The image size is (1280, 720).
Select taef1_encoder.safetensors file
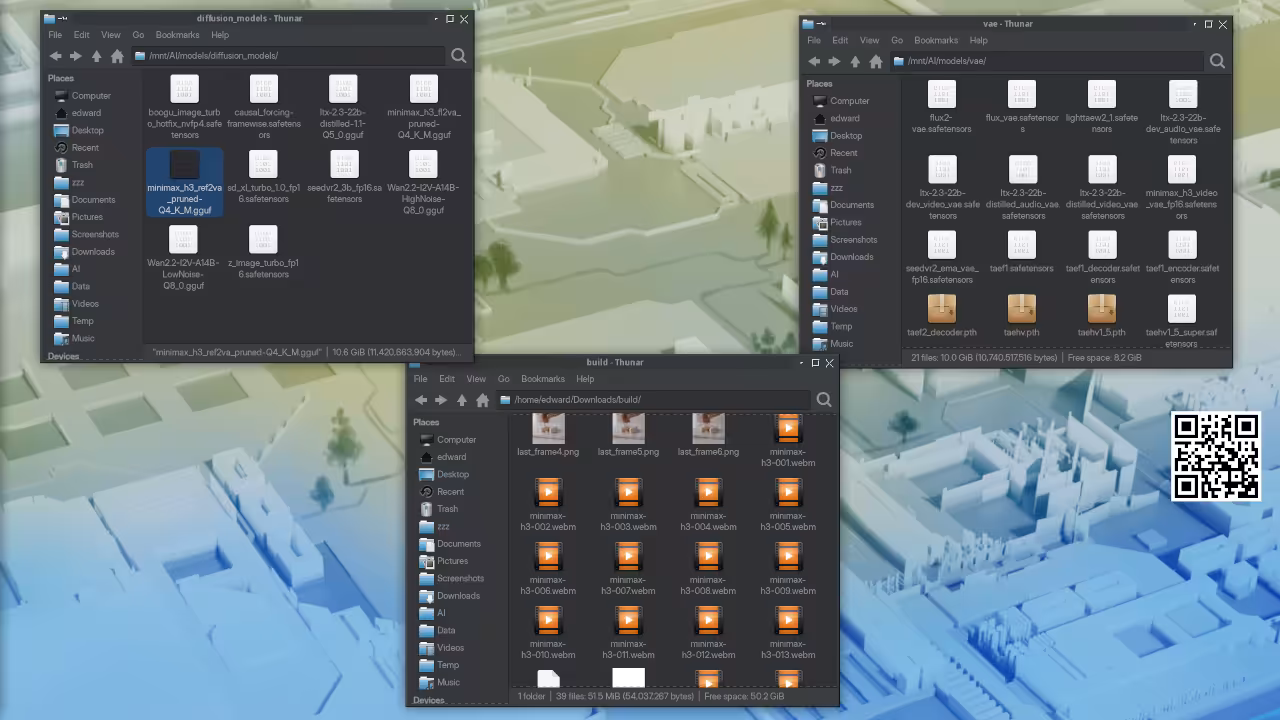click(1182, 259)
